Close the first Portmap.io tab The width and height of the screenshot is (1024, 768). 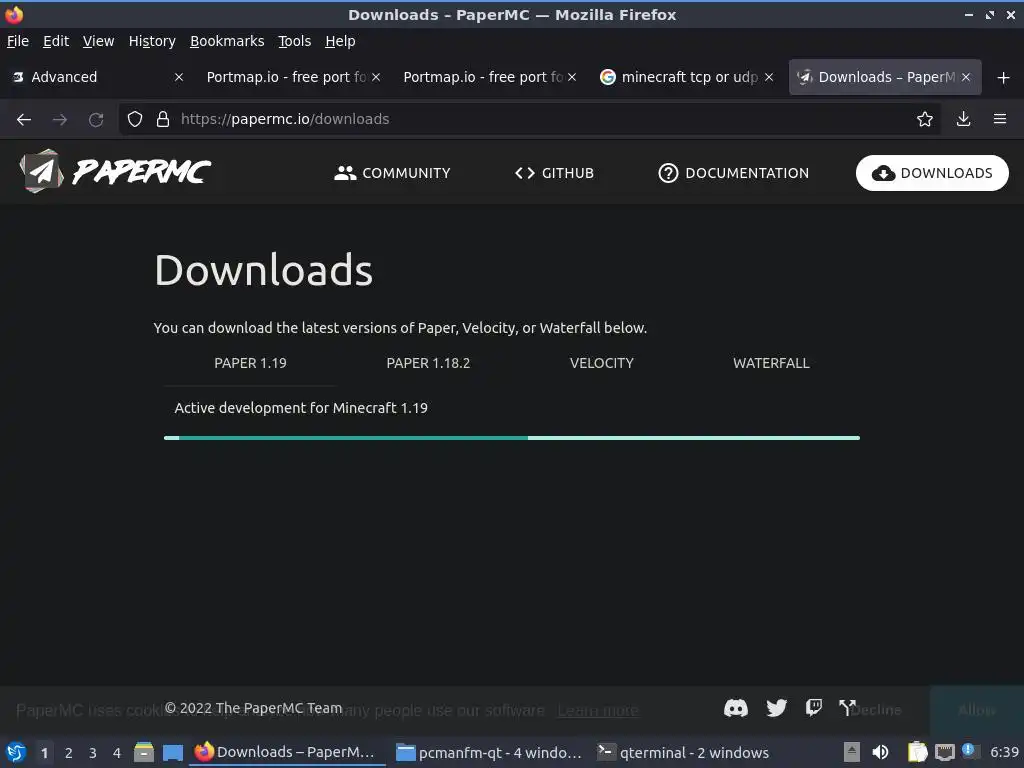tap(376, 77)
